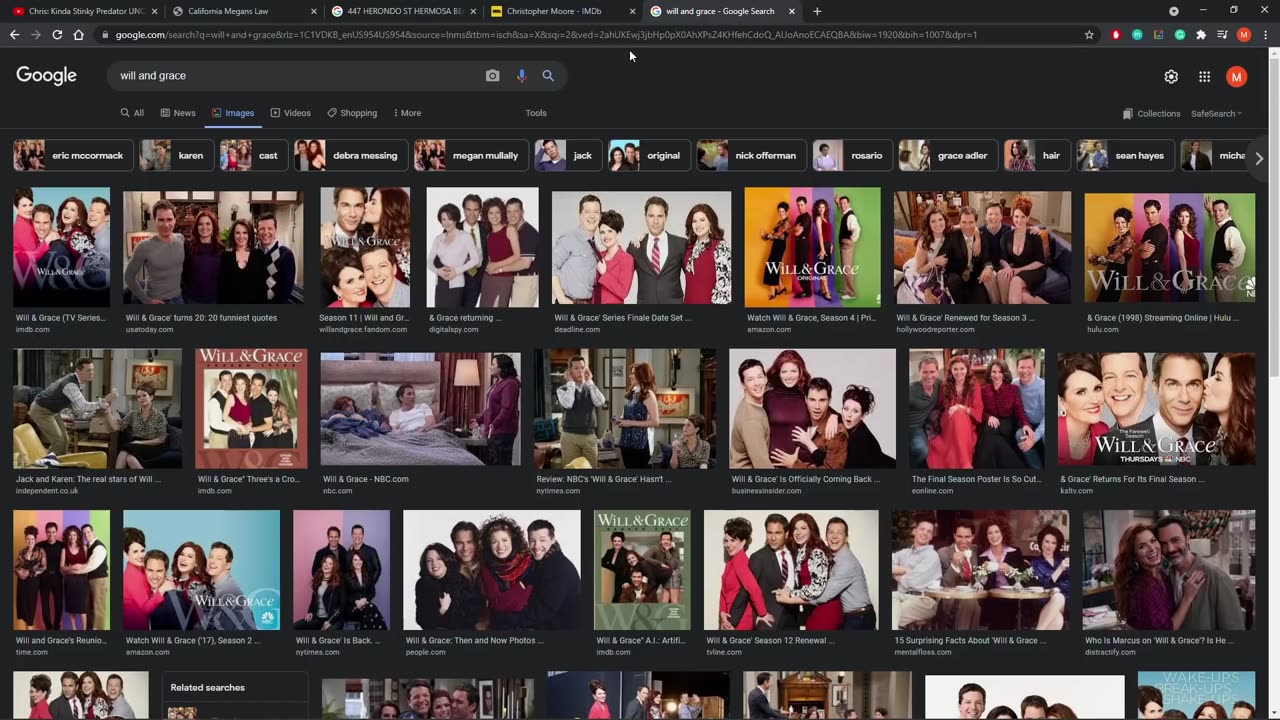Filter by megan mullally chip
The height and width of the screenshot is (720, 1280).
[470, 155]
